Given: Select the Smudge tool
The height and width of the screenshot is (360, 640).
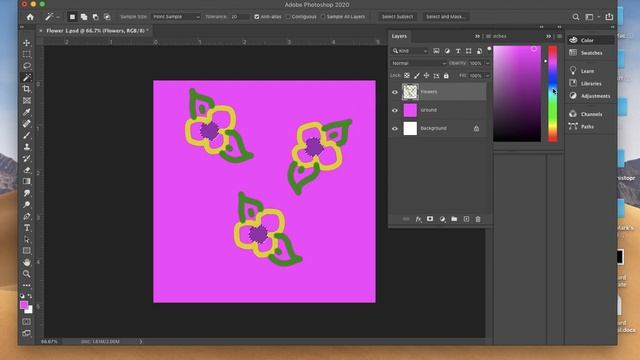Looking at the screenshot, I should point(27,193).
